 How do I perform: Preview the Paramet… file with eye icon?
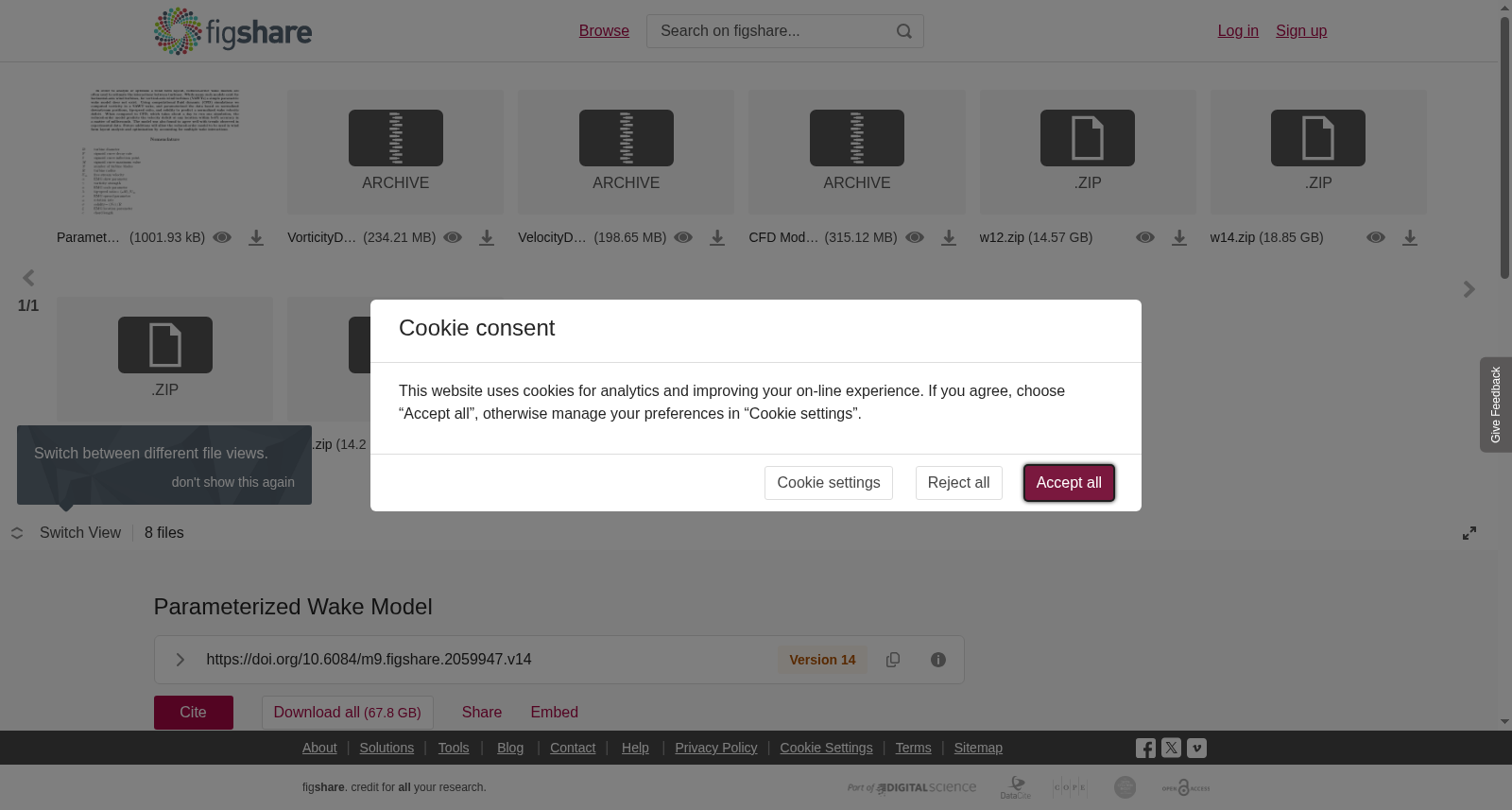(x=222, y=237)
